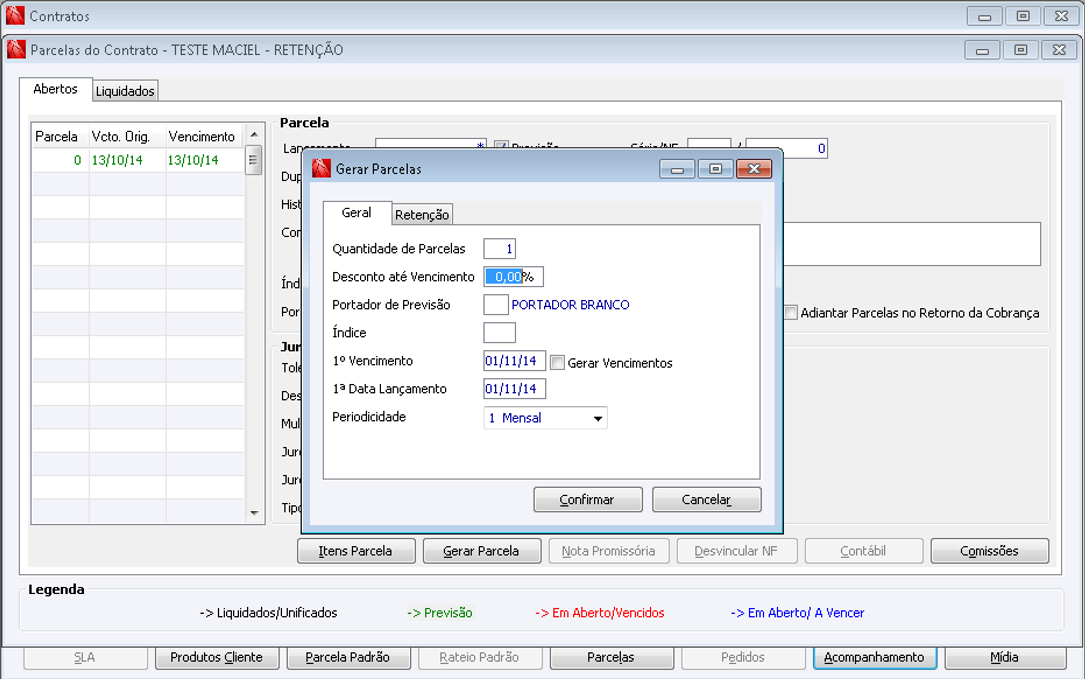
Task: Click the Gerar Parcelas dialog app icon
Action: [x=321, y=168]
